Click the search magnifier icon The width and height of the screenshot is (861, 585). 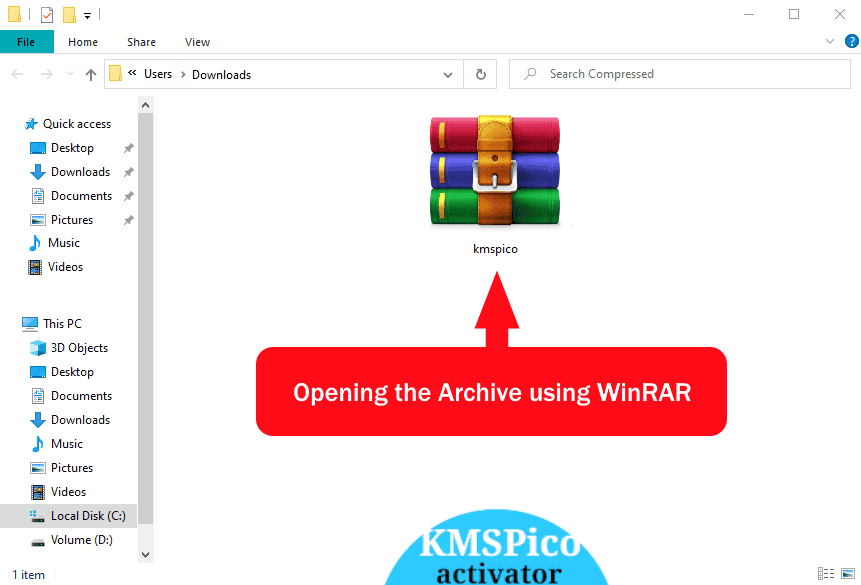click(530, 74)
